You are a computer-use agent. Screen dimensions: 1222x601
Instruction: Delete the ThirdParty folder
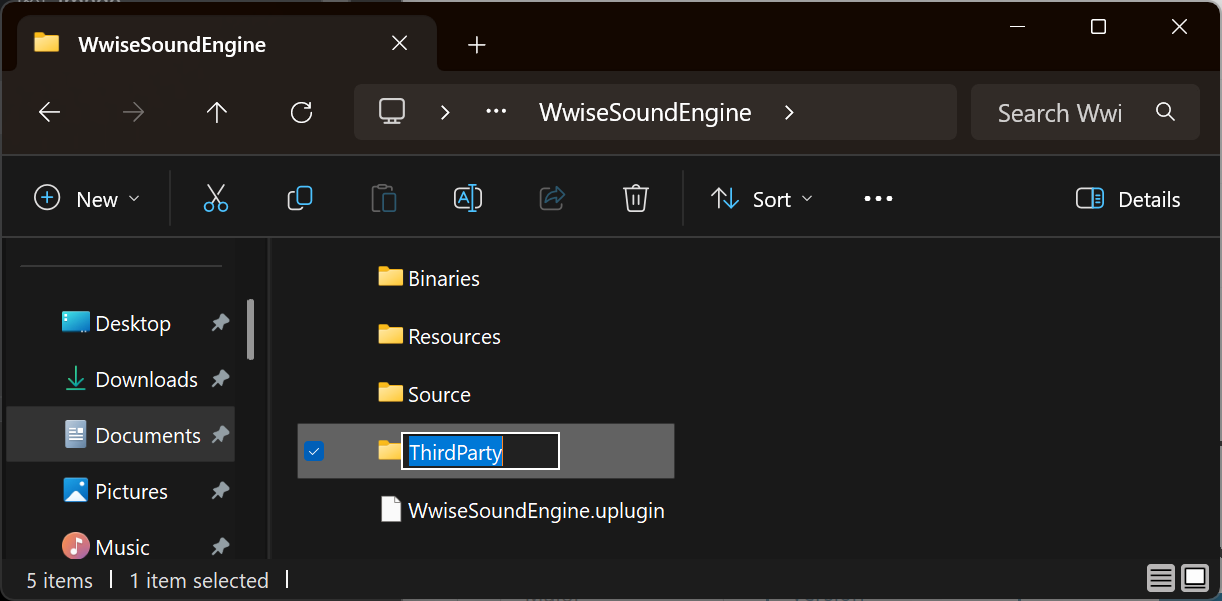click(x=635, y=198)
